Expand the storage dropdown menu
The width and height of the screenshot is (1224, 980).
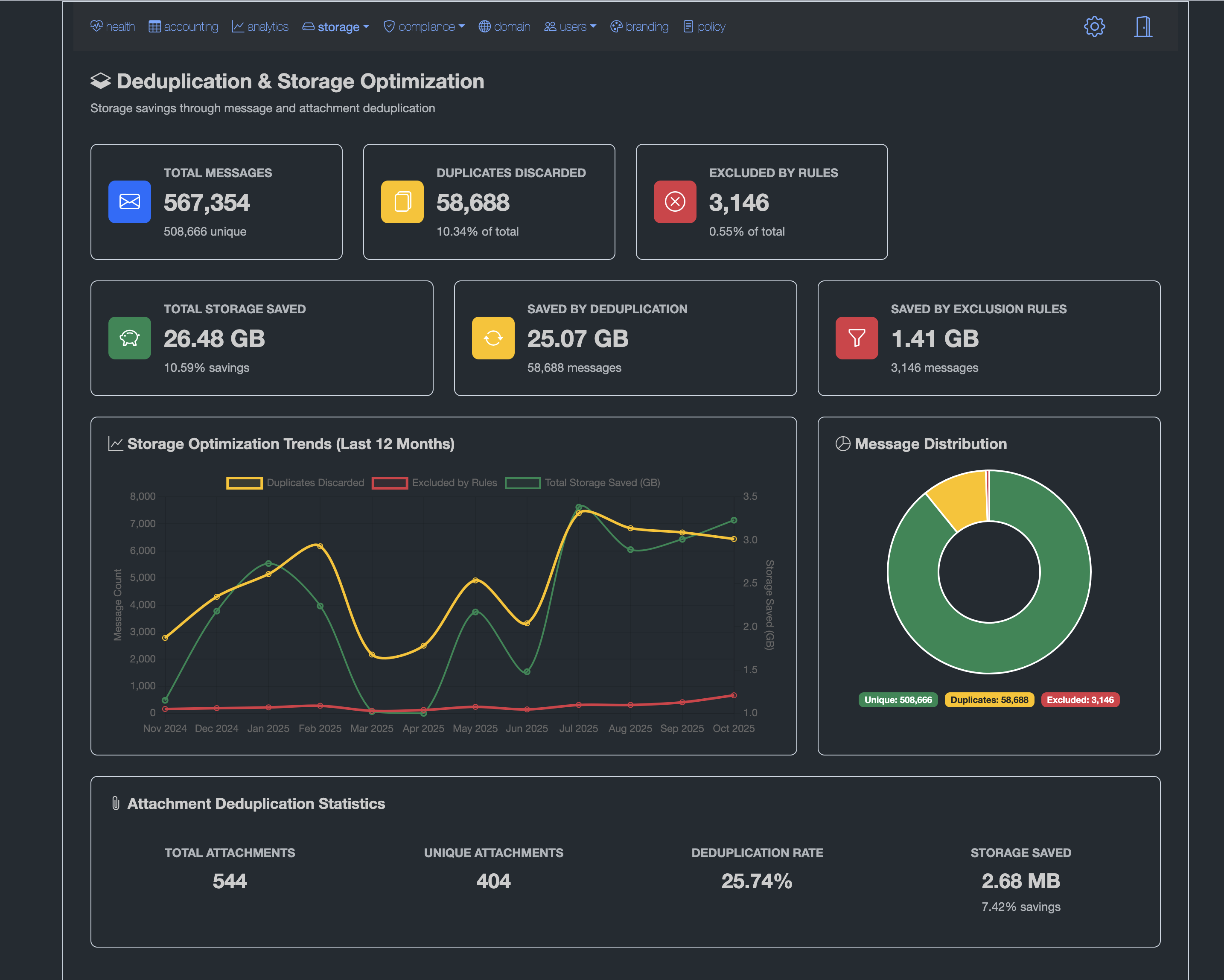tap(336, 26)
